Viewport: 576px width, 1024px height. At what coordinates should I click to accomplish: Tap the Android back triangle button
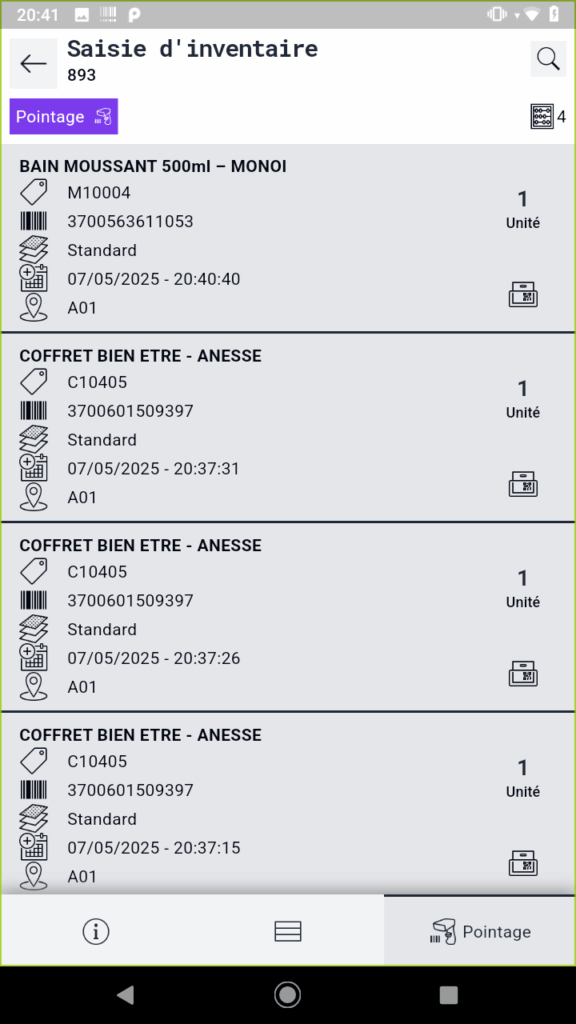click(125, 995)
